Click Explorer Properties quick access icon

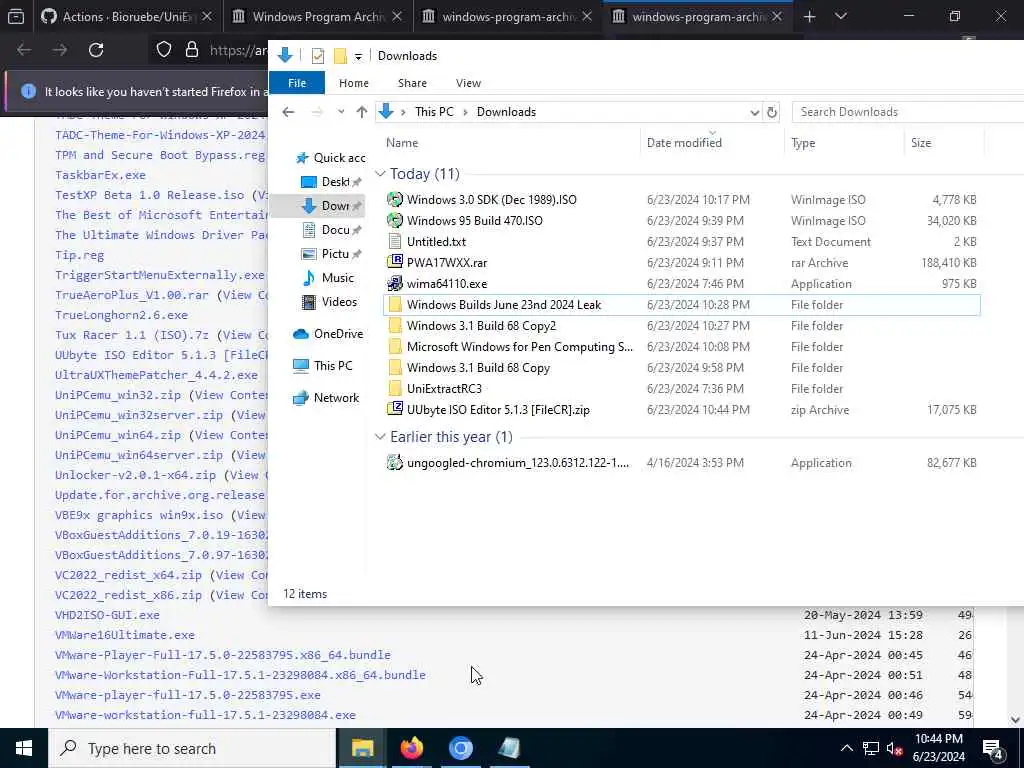point(318,56)
